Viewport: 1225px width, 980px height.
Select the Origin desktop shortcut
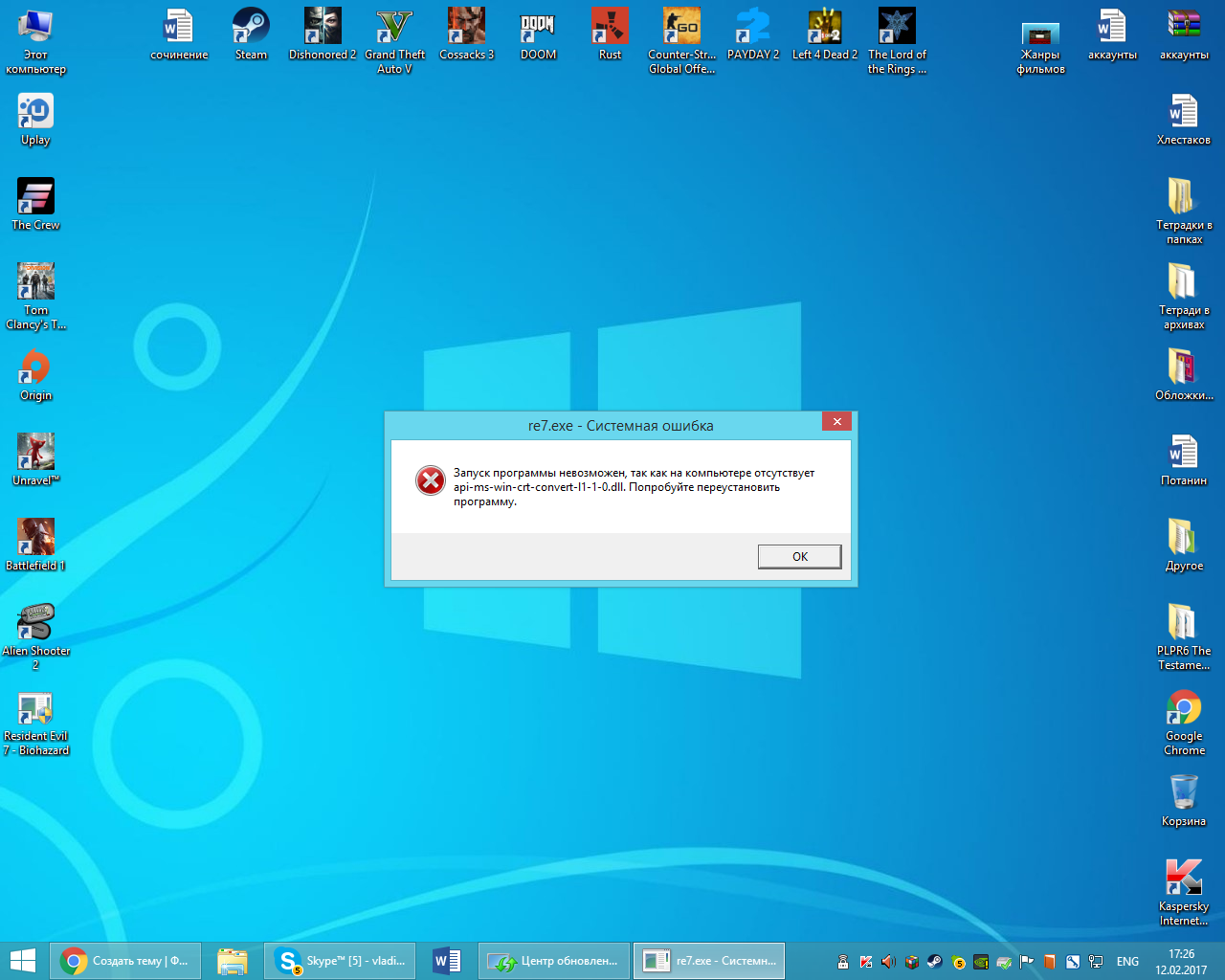tap(35, 375)
